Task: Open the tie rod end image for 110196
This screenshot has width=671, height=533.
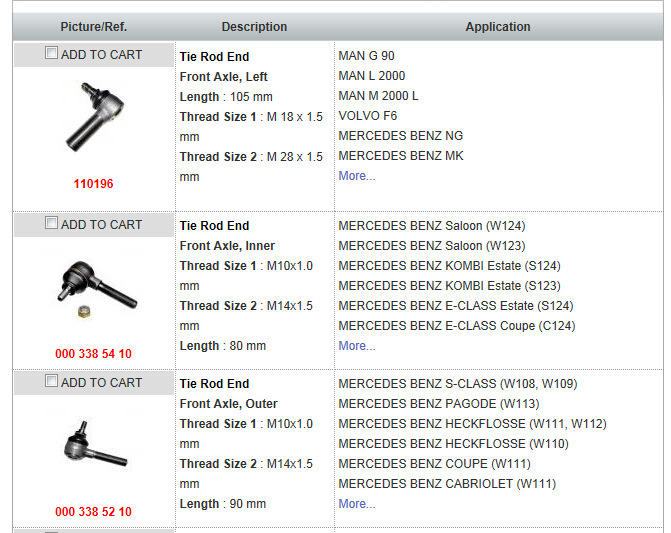Action: coord(93,117)
